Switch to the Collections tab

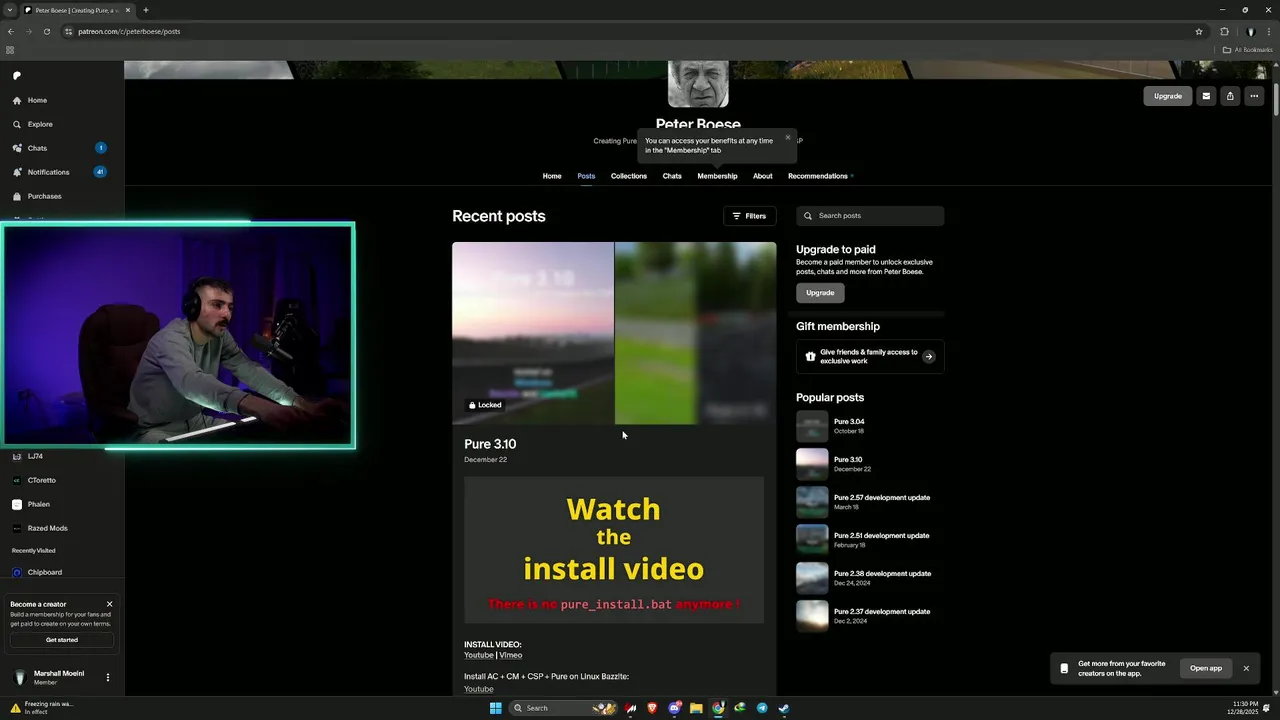click(629, 176)
